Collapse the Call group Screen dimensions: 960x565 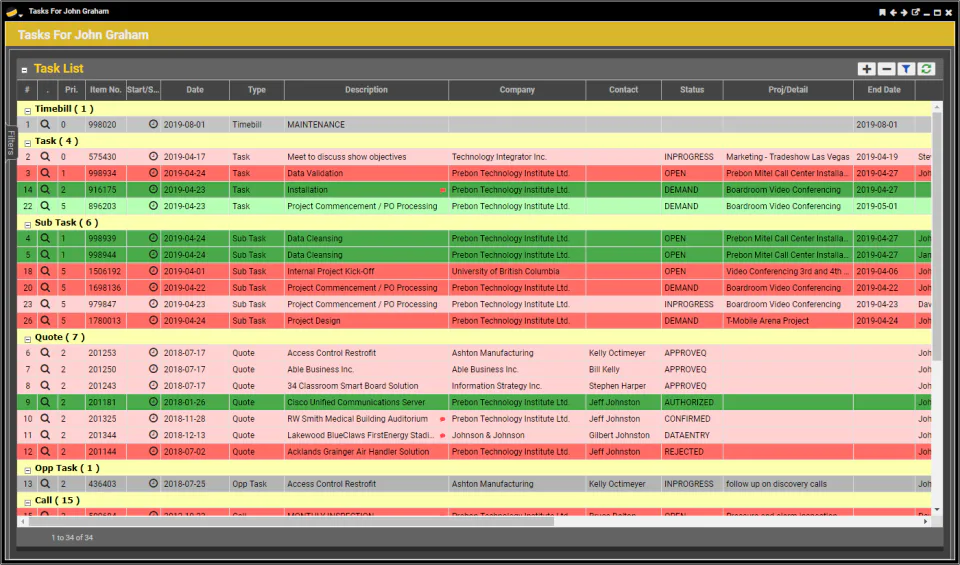point(28,503)
